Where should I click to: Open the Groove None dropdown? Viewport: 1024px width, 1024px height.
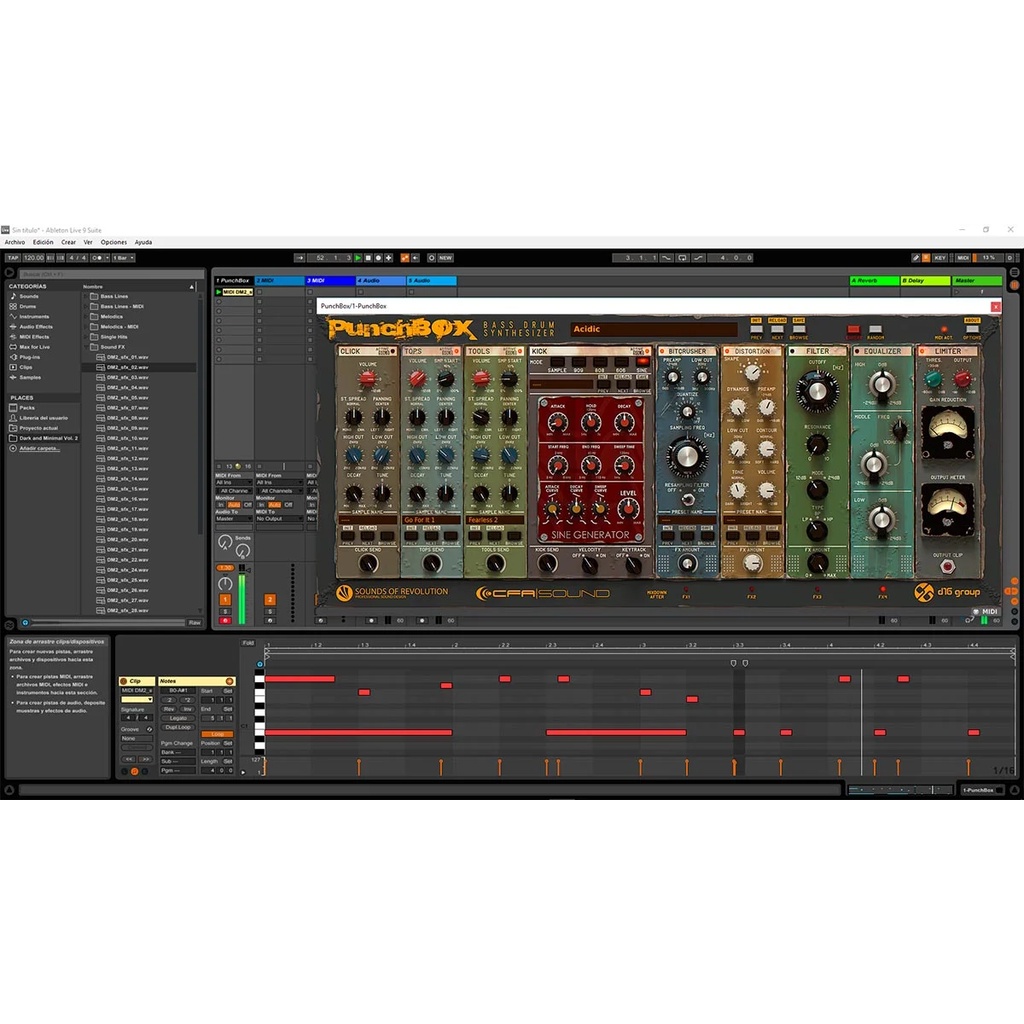click(x=136, y=738)
